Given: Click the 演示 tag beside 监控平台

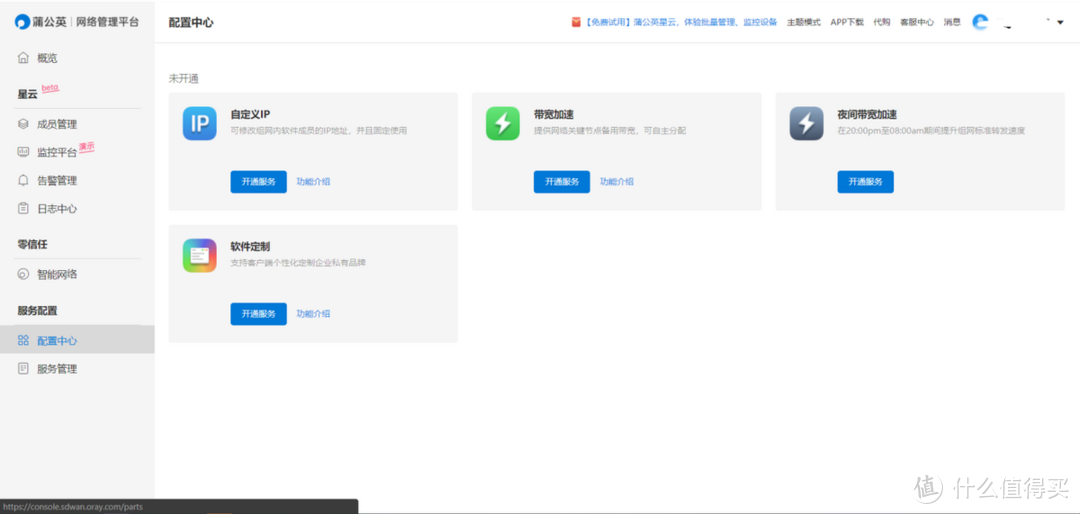Looking at the screenshot, I should [x=86, y=146].
